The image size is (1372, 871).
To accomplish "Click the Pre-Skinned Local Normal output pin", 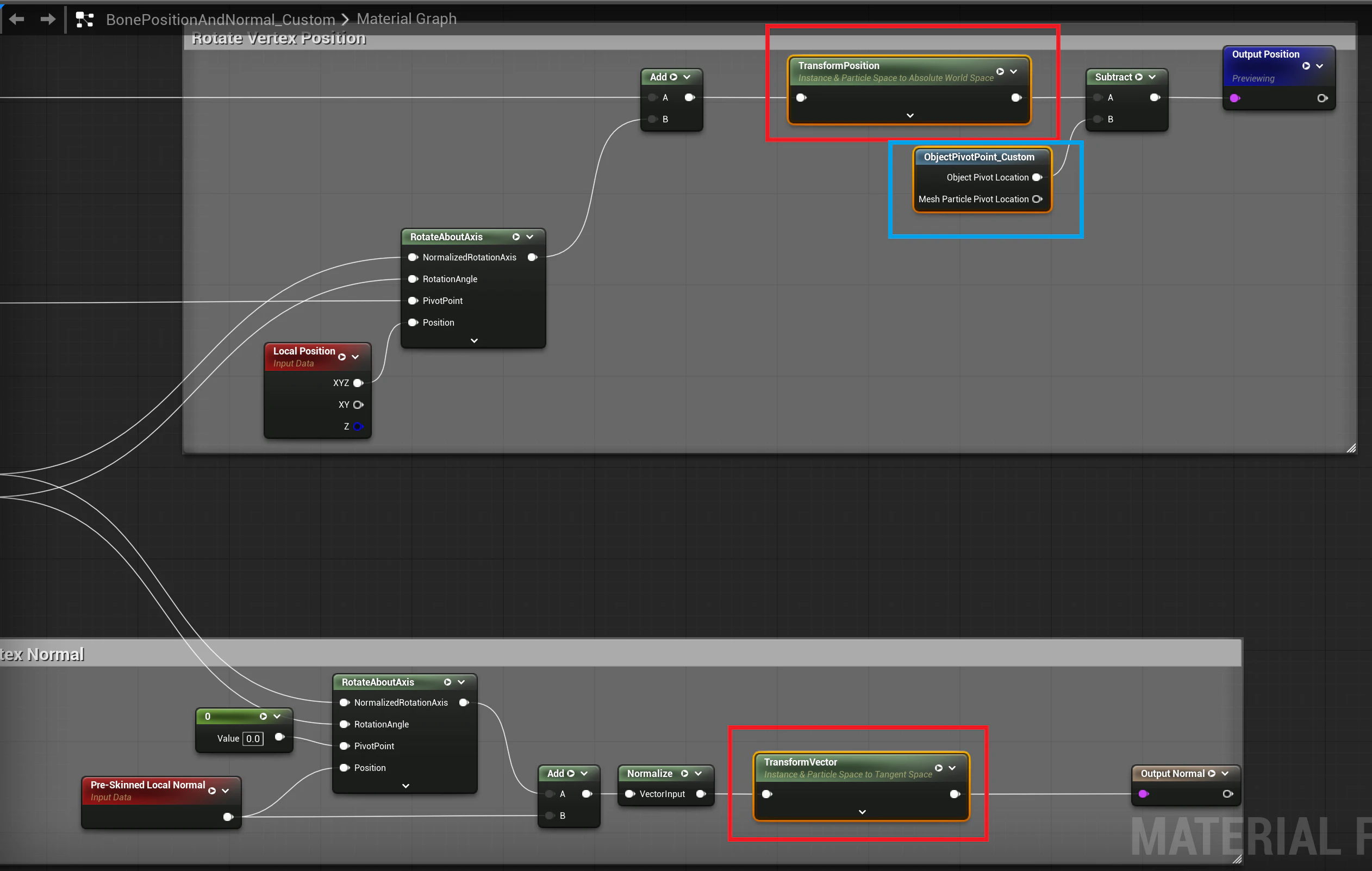I will (228, 817).
